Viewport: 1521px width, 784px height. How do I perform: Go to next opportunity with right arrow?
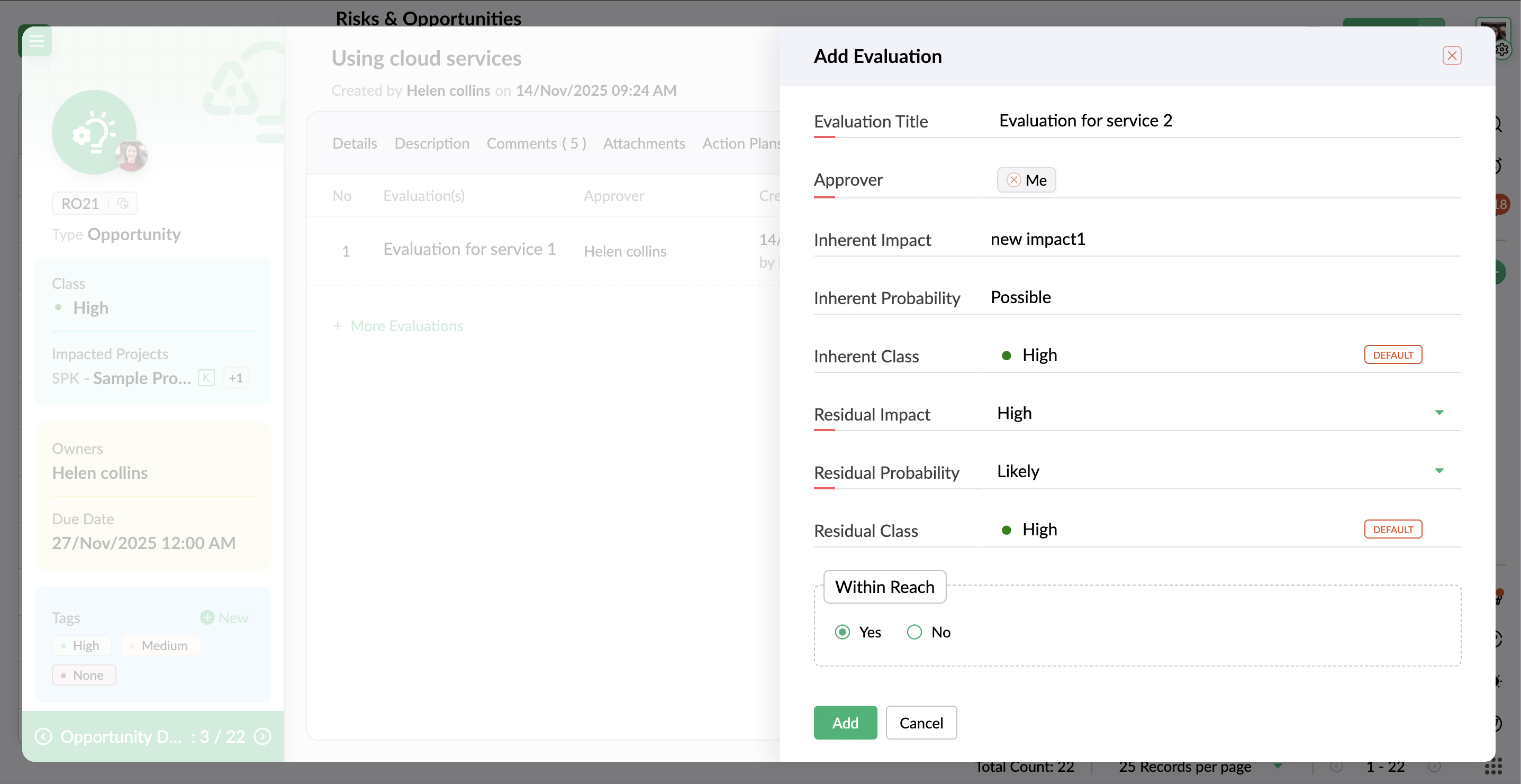[x=262, y=736]
